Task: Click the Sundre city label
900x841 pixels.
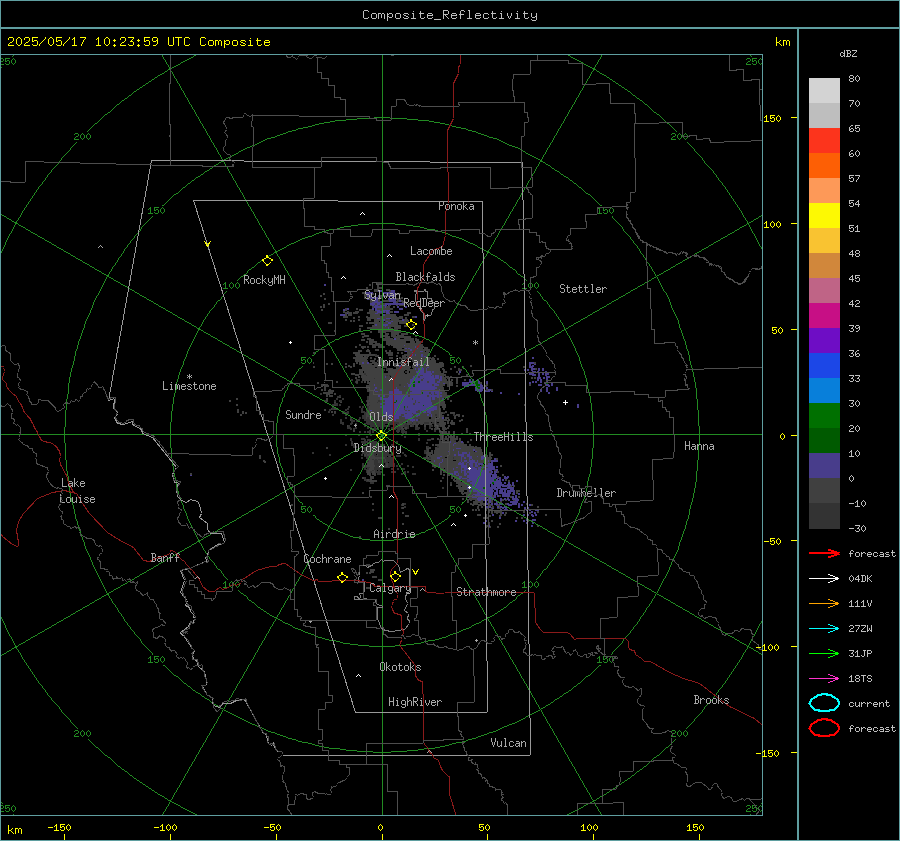Action: pyautogui.click(x=303, y=414)
